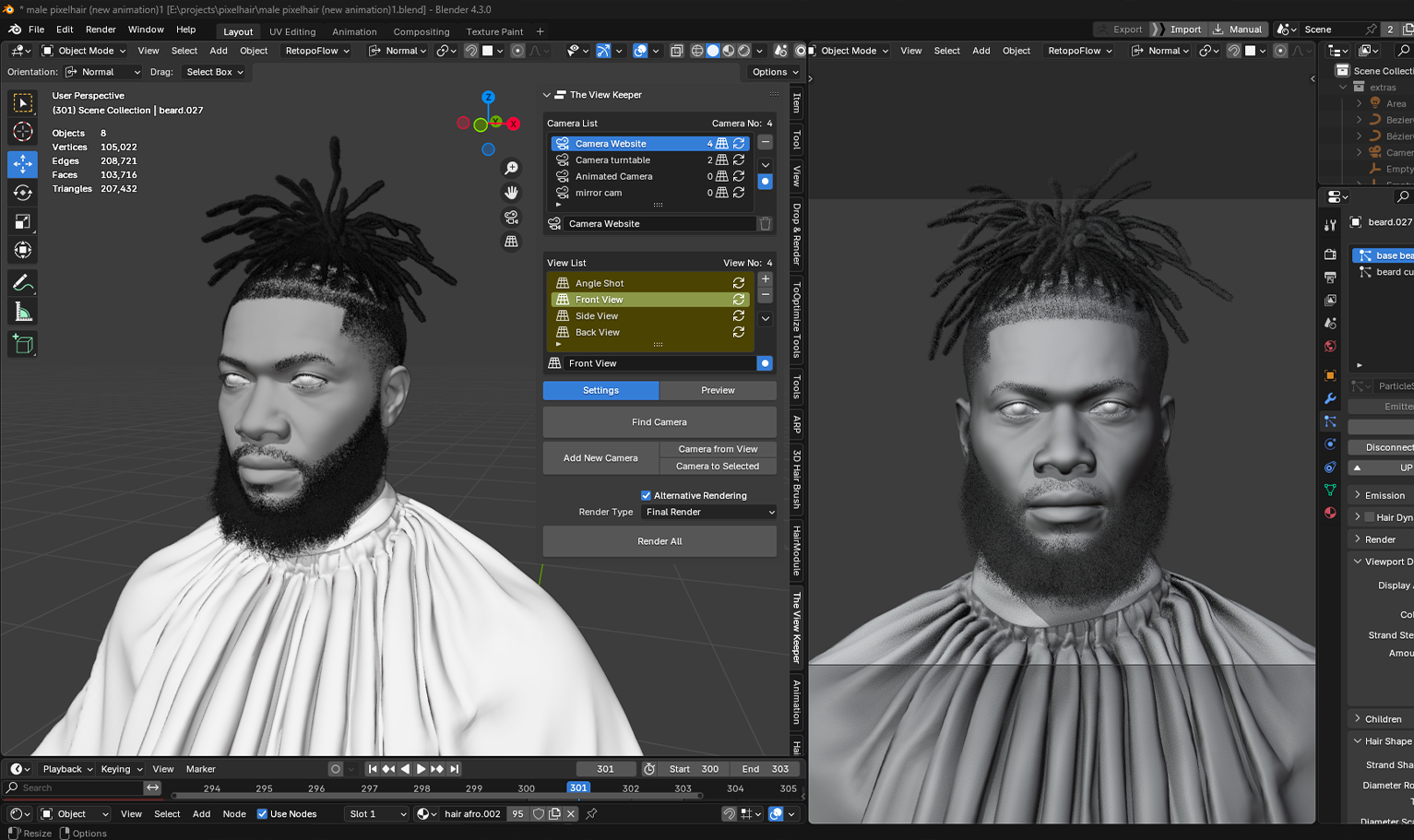This screenshot has height=840, width=1414.
Task: Open the Texture Paint workspace tab
Action: [x=494, y=31]
